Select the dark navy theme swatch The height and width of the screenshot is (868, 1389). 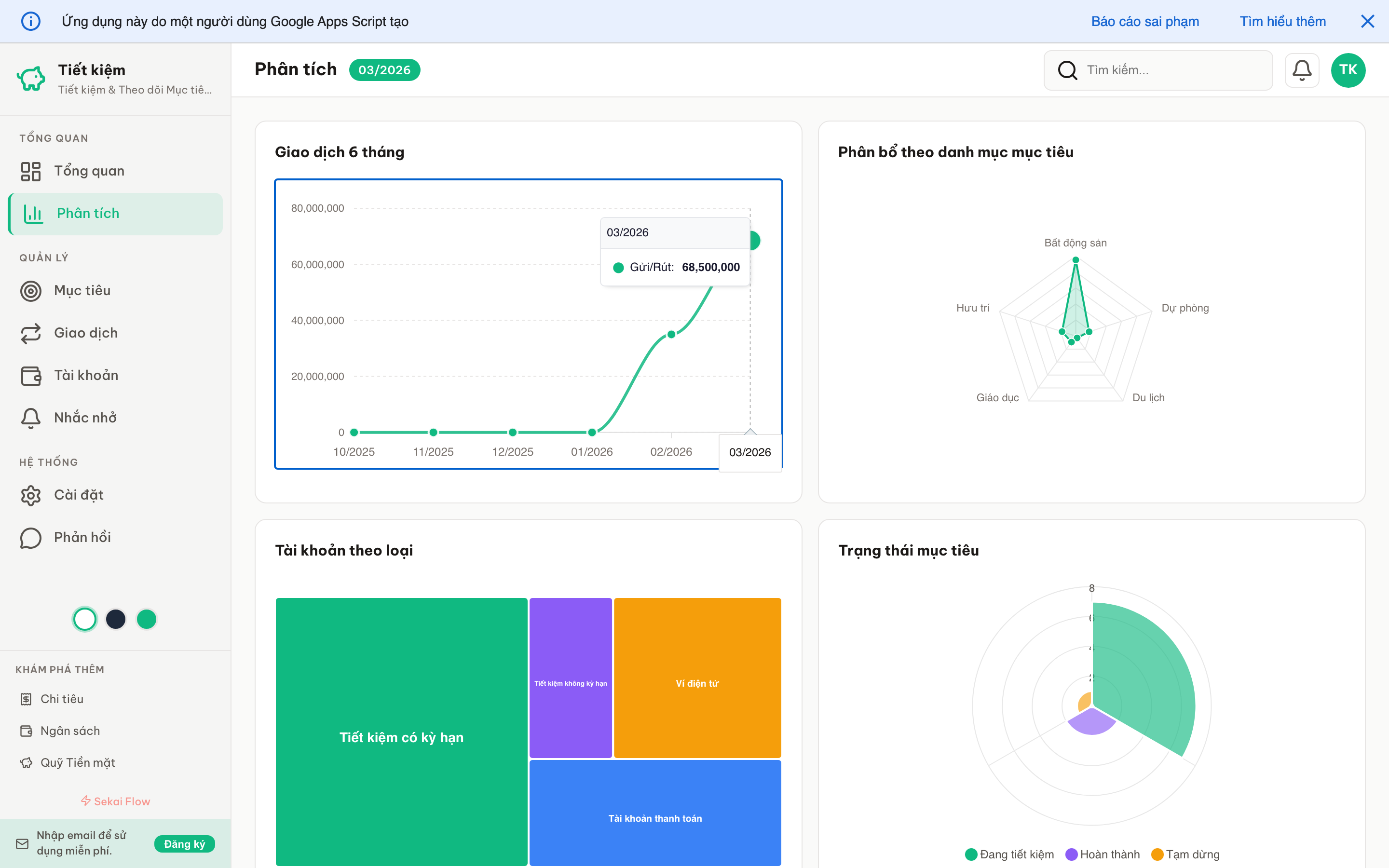point(116,619)
